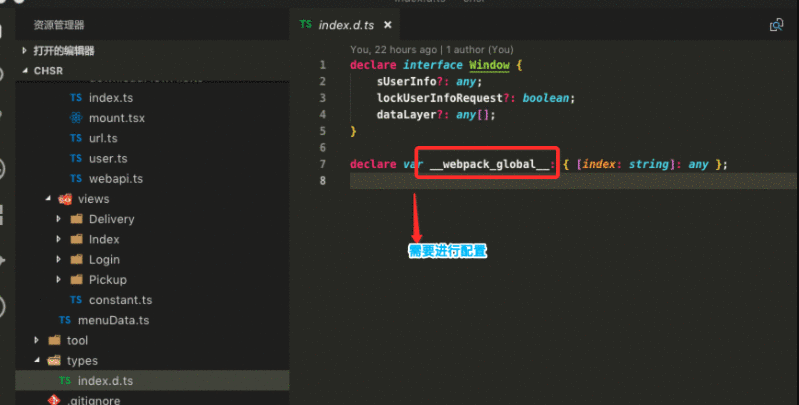Open the .gitignore file

[94, 400]
